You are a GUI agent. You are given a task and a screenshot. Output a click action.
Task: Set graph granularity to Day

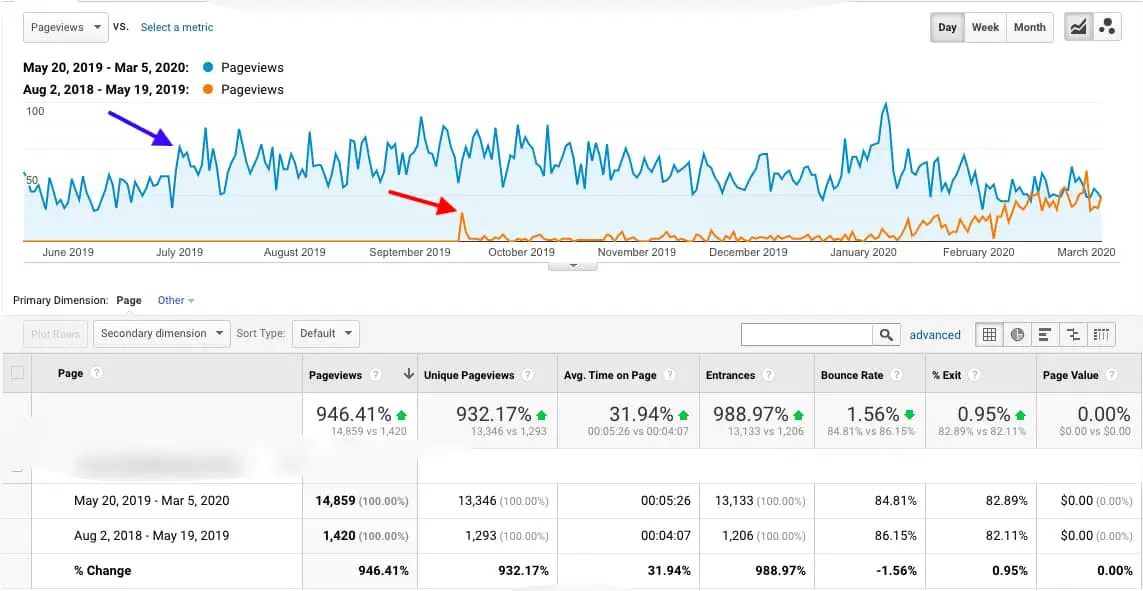point(947,28)
